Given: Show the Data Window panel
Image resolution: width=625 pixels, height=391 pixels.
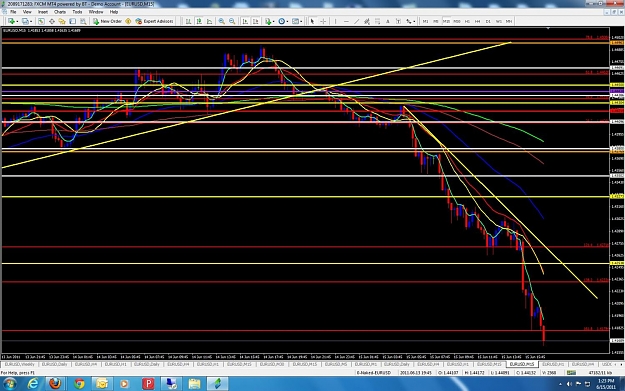Looking at the screenshot, I should point(52,21).
